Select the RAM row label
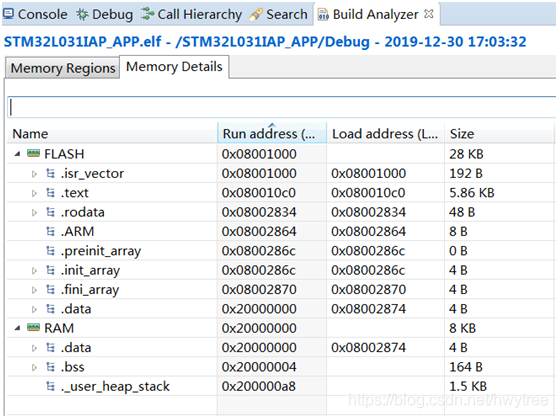Image resolution: width=558 pixels, height=418 pixels. coord(59,328)
